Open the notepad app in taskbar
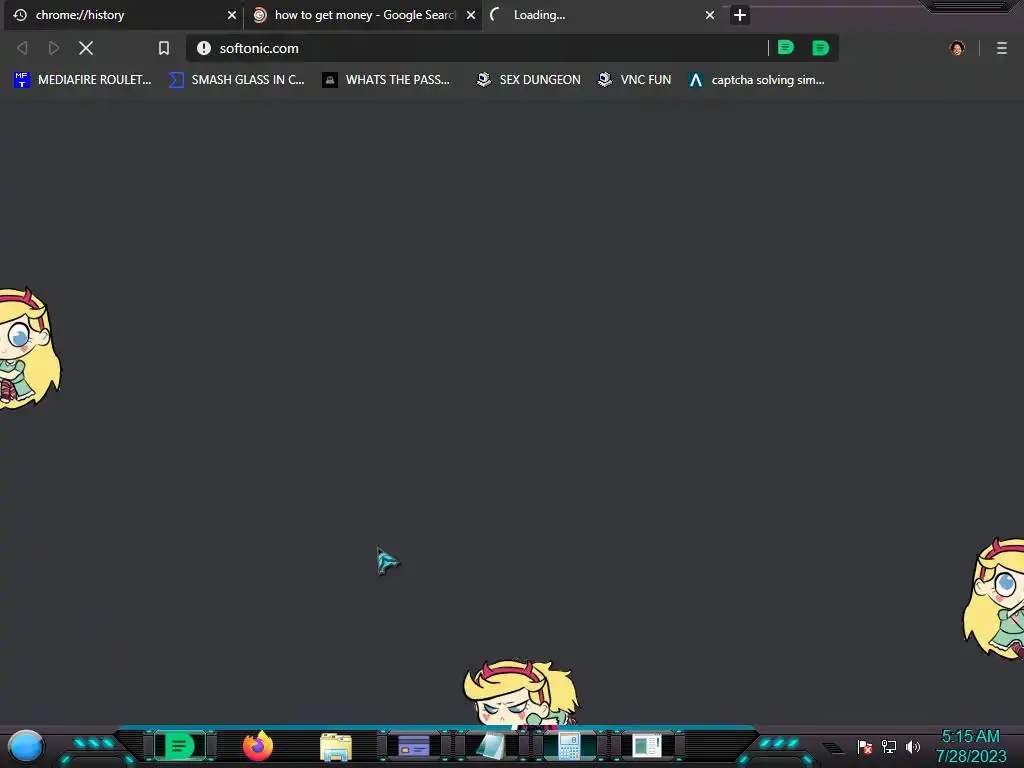 click(x=491, y=746)
